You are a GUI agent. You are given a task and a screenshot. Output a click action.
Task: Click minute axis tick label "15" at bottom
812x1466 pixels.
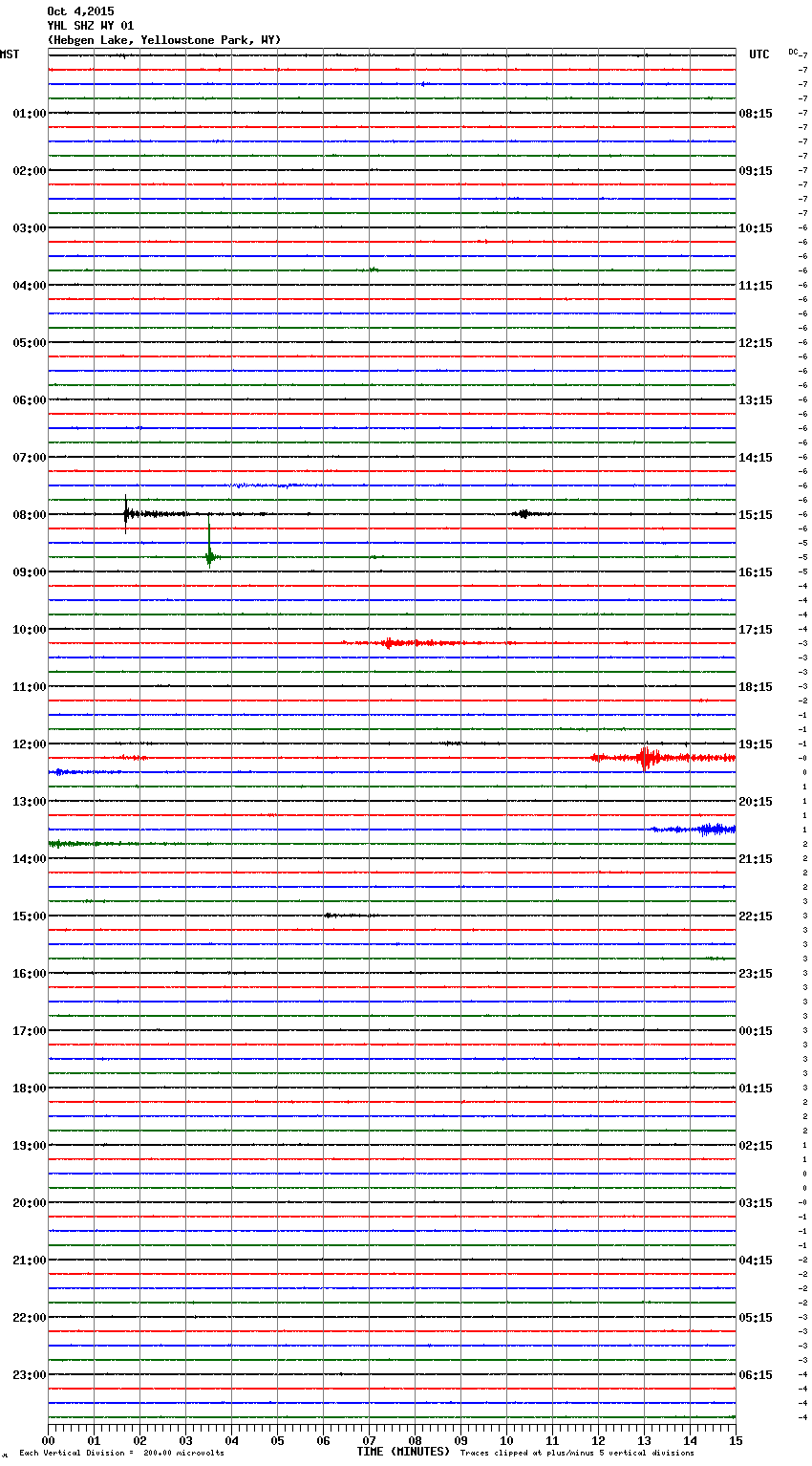click(x=736, y=1440)
